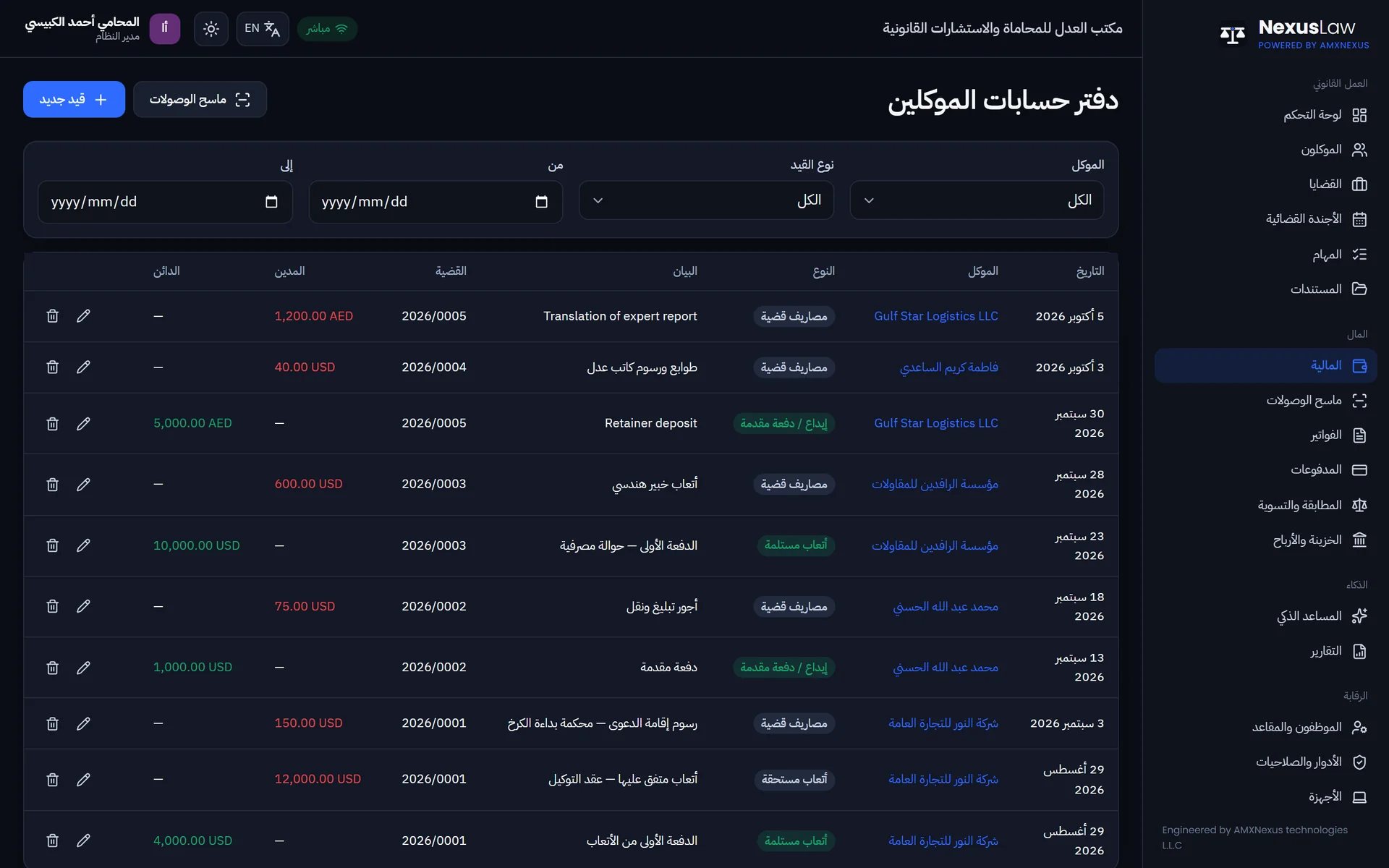
Task: Open القضايا cases section
Action: 1265,184
